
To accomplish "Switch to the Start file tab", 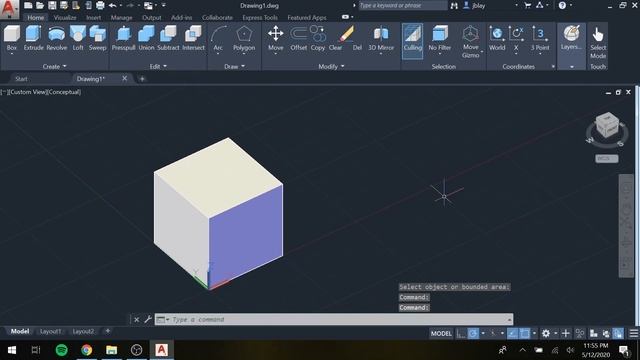I will coord(21,79).
